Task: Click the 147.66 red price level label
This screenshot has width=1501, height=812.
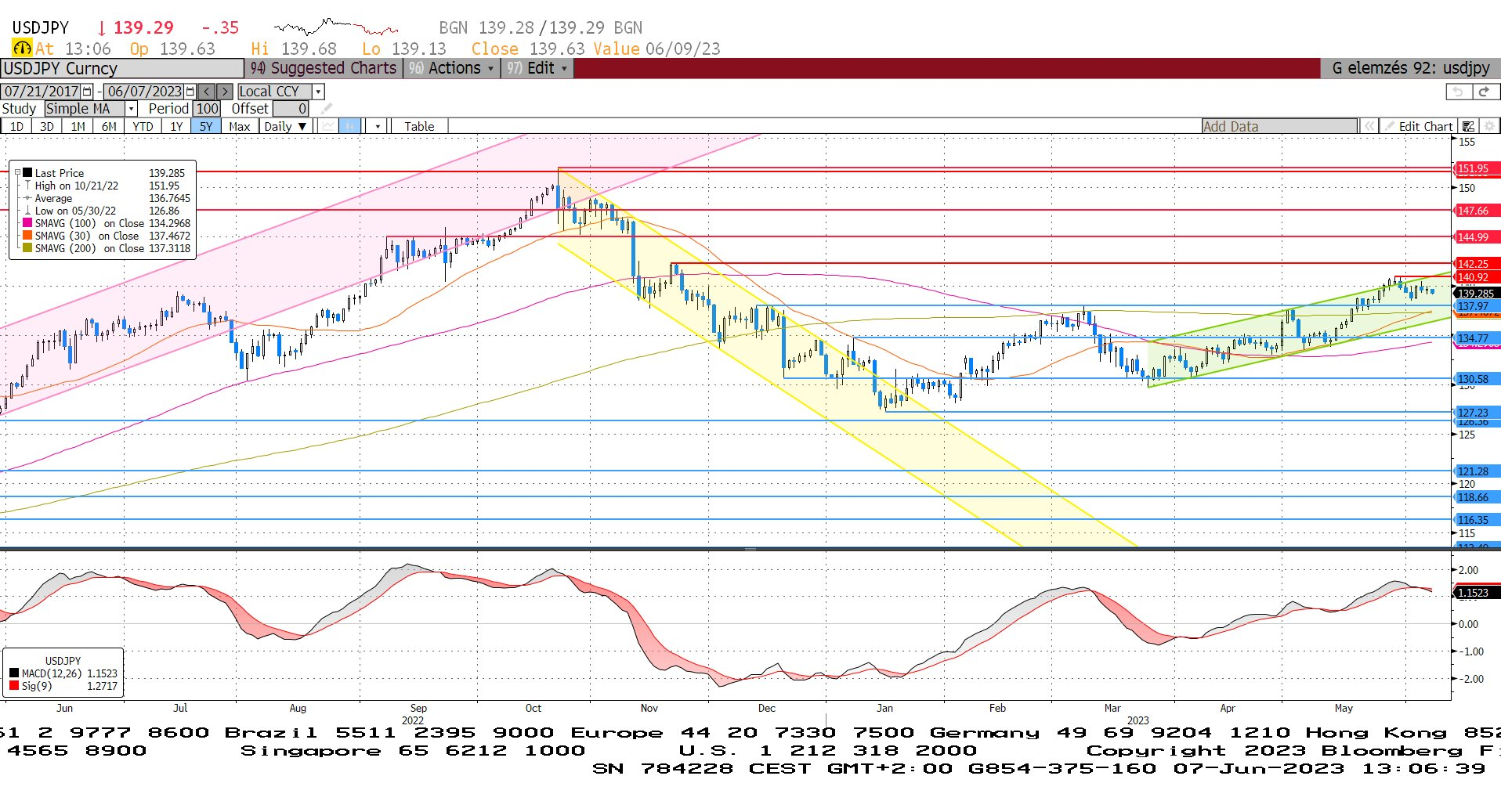Action: coord(1476,211)
